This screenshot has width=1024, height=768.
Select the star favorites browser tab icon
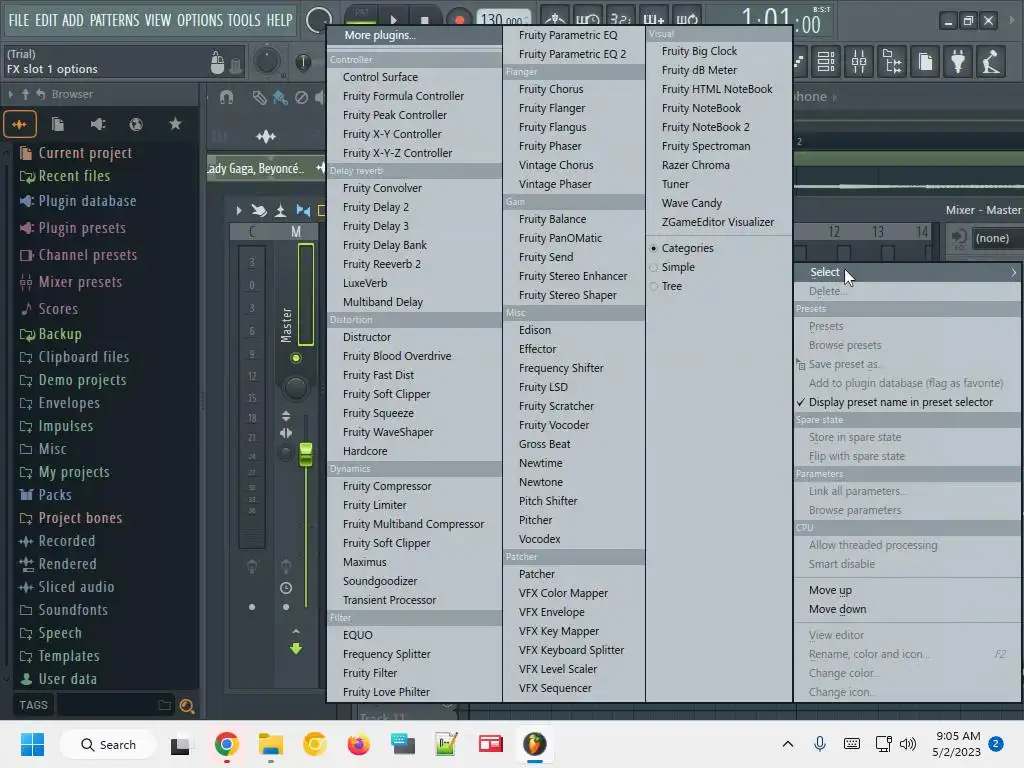pos(175,124)
